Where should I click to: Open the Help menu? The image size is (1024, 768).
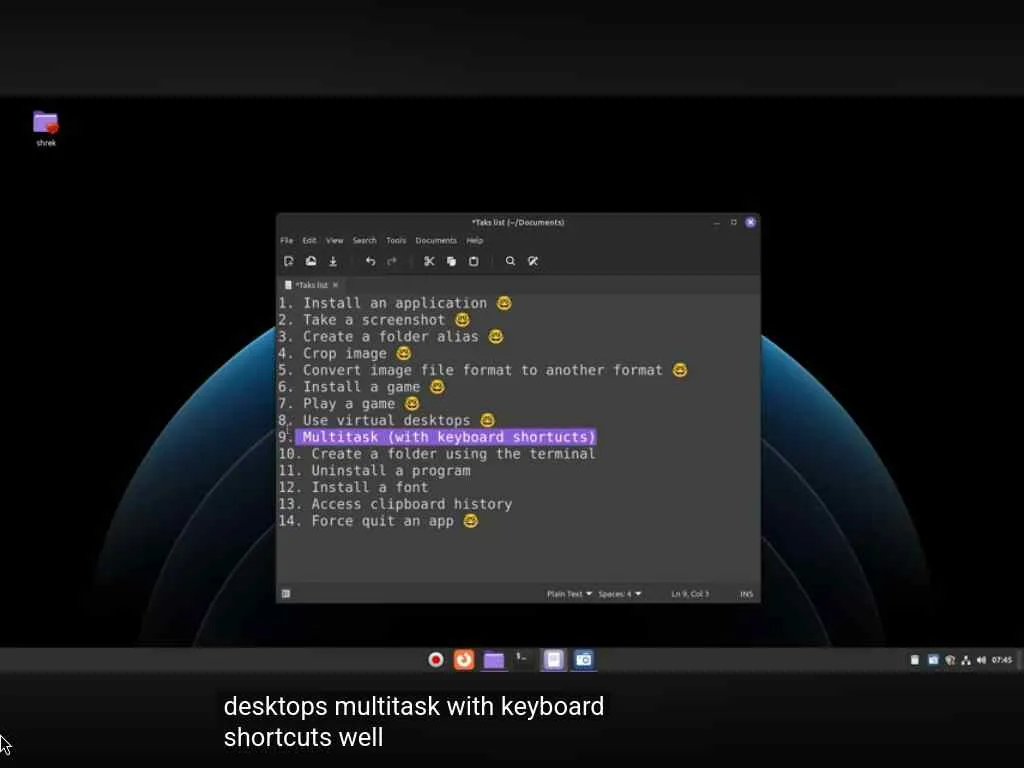pyautogui.click(x=475, y=240)
